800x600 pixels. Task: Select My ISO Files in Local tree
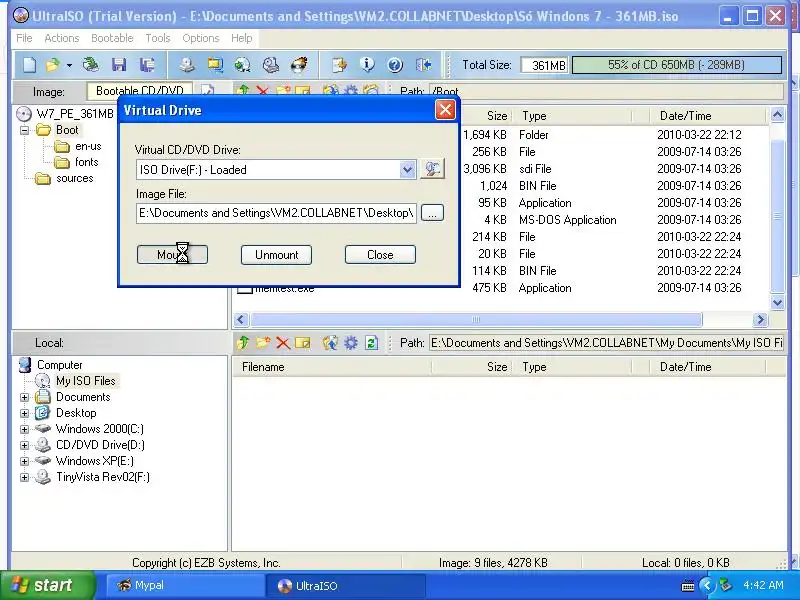[x=86, y=381]
